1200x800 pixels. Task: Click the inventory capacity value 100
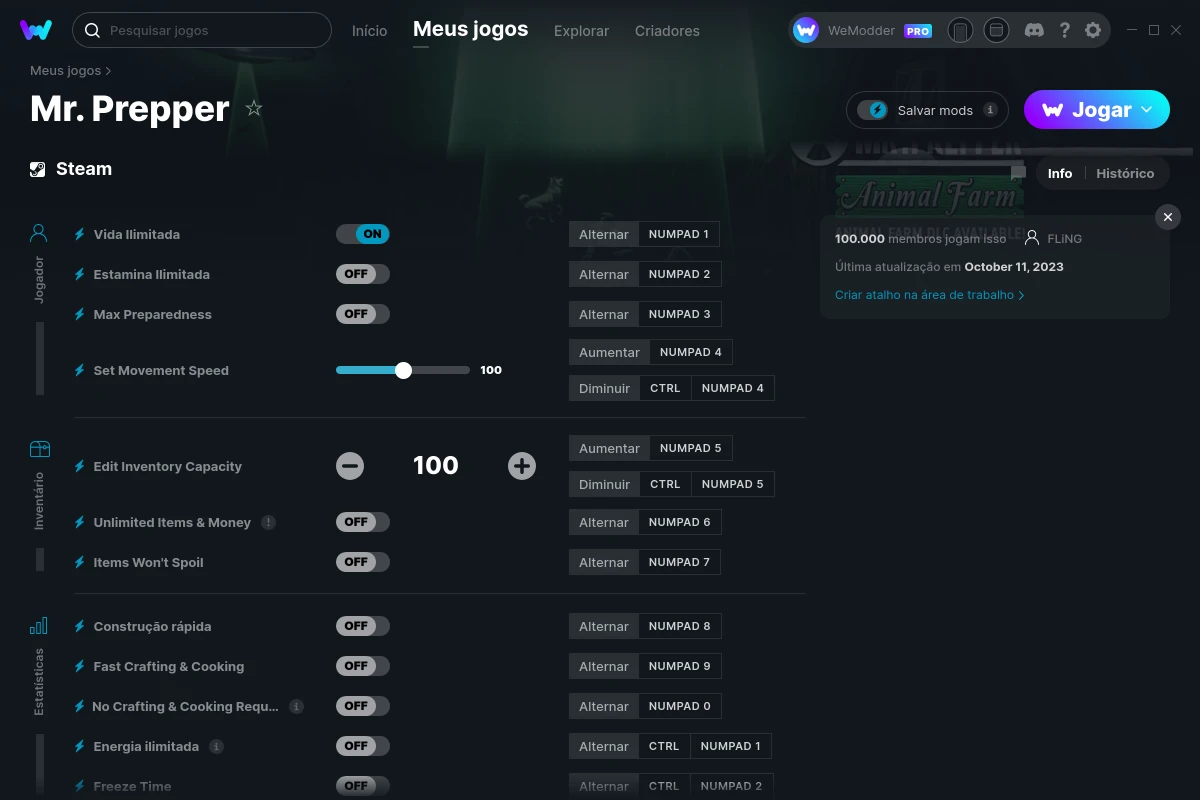point(436,465)
